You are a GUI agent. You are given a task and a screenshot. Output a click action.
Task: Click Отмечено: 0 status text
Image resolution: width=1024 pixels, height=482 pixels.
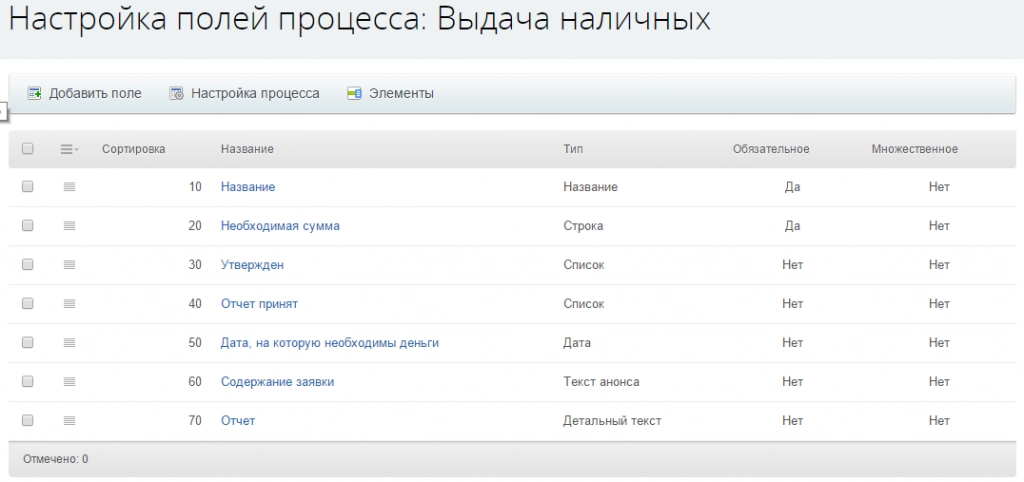(56, 459)
